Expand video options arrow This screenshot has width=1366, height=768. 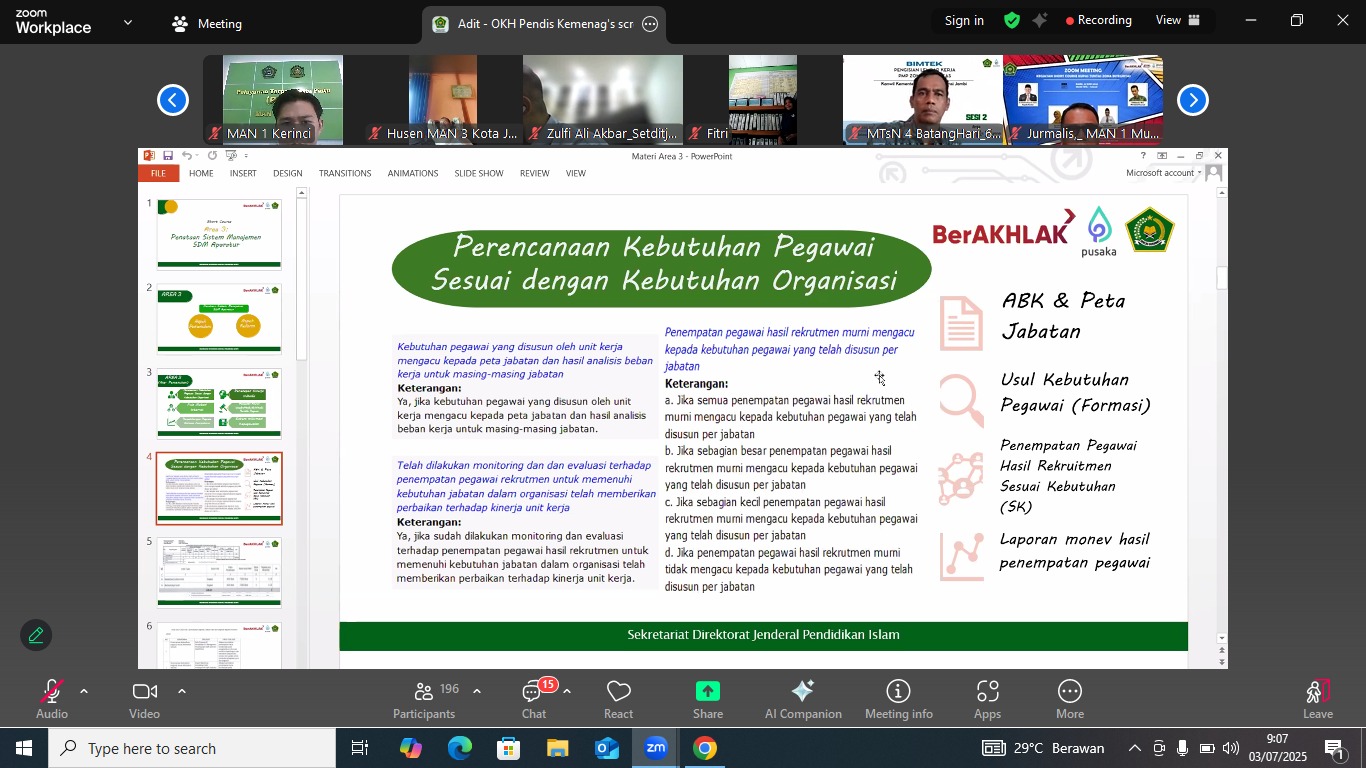point(182,691)
